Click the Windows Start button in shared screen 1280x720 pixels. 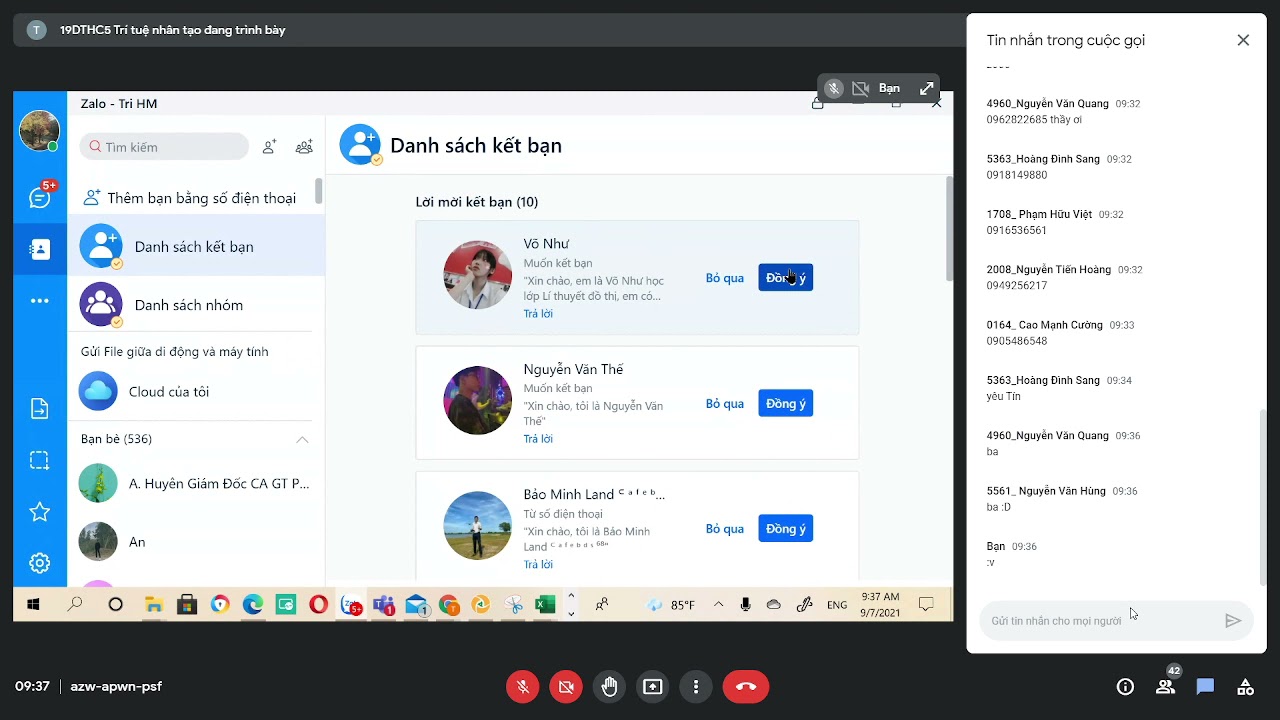click(x=33, y=605)
